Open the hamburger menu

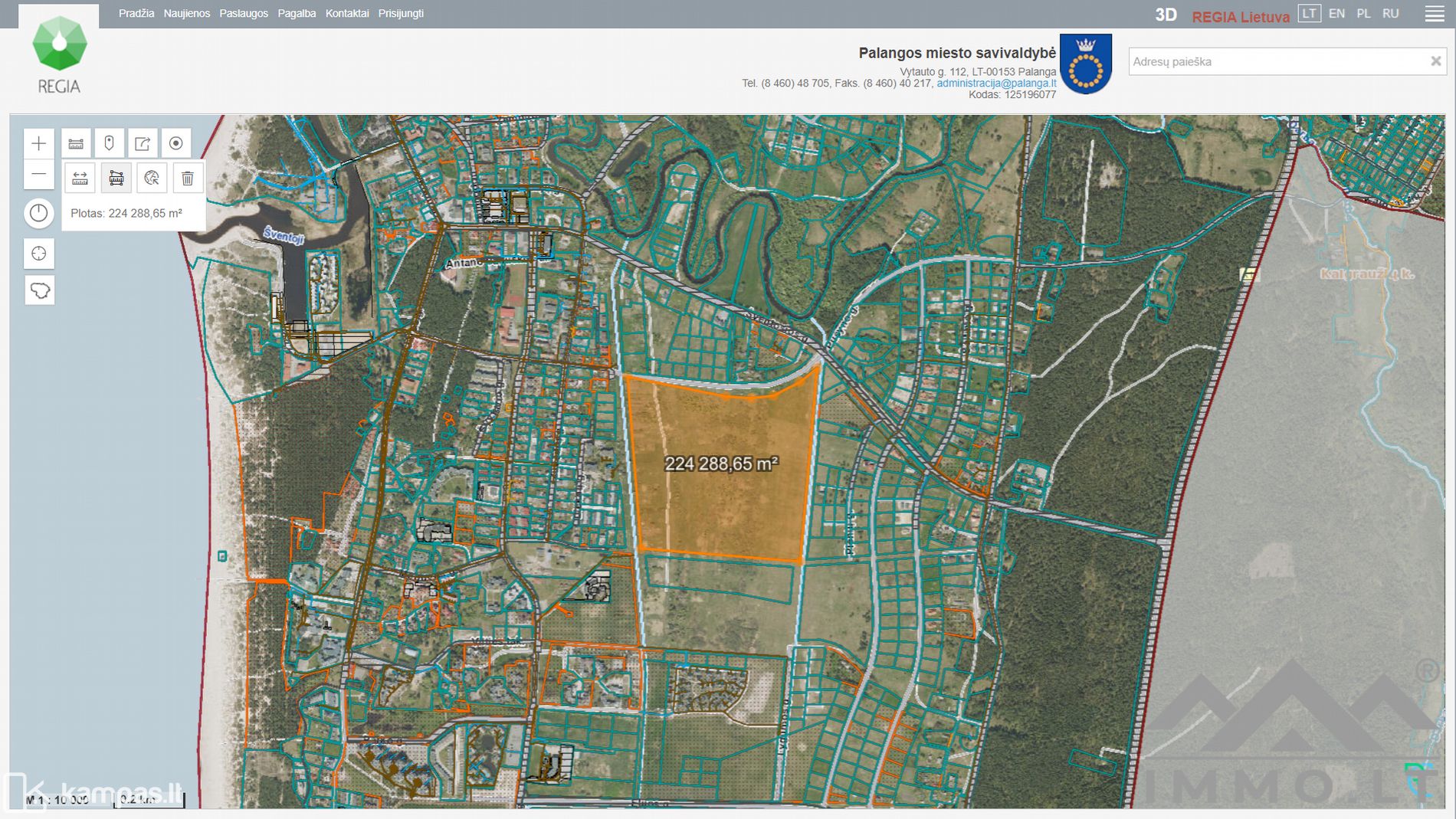tap(1435, 14)
